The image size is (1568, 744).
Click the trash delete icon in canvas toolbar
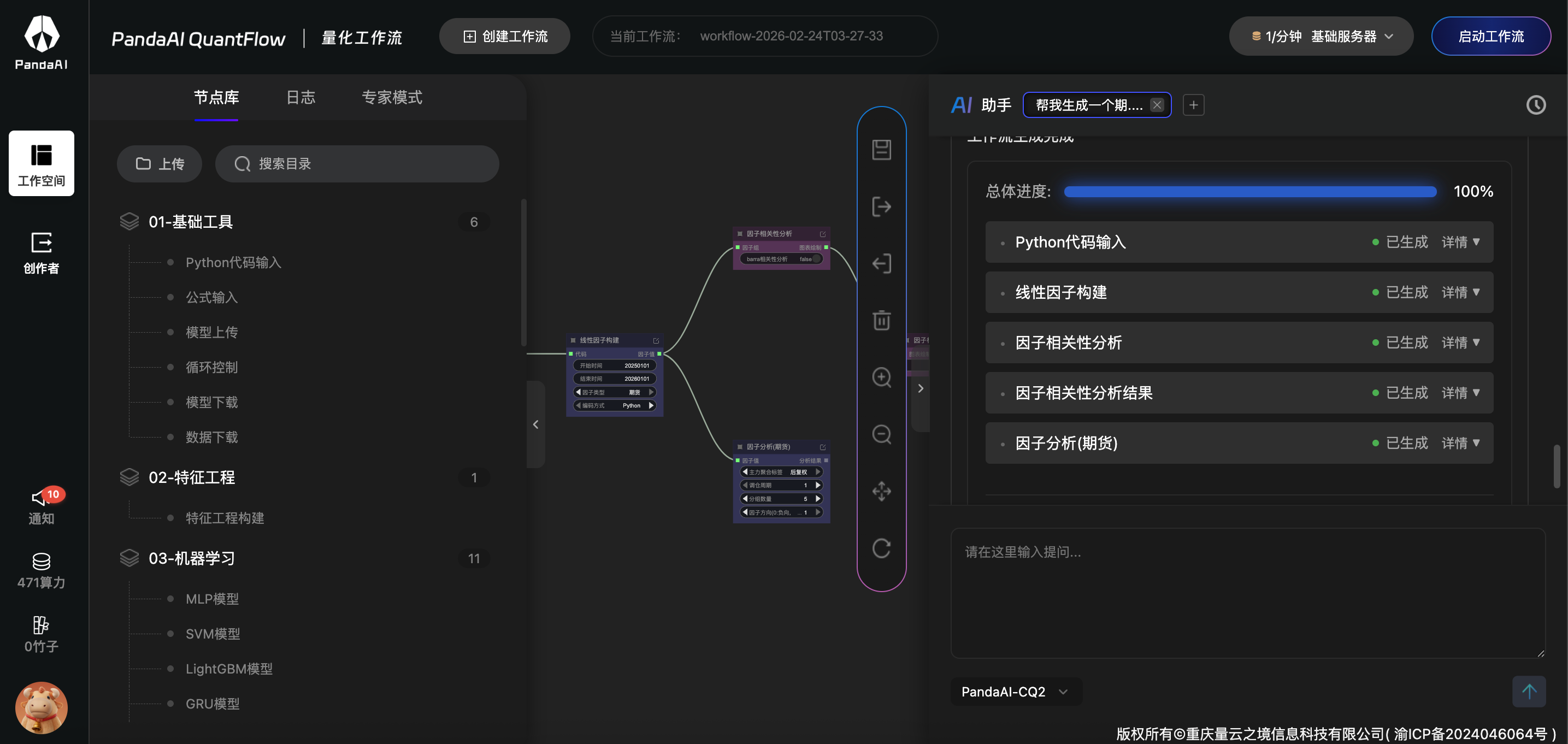click(881, 320)
